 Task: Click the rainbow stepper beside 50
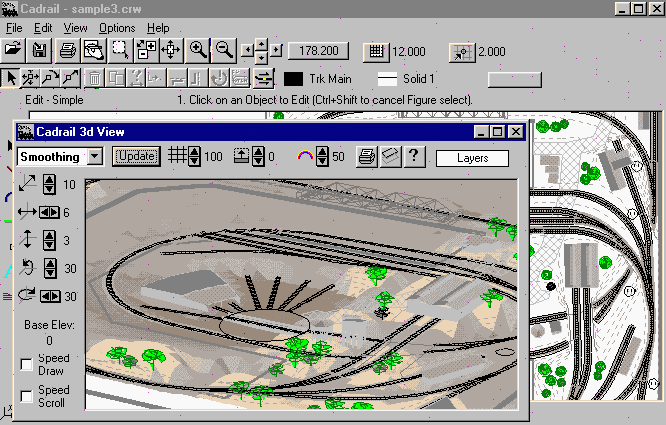pos(322,156)
